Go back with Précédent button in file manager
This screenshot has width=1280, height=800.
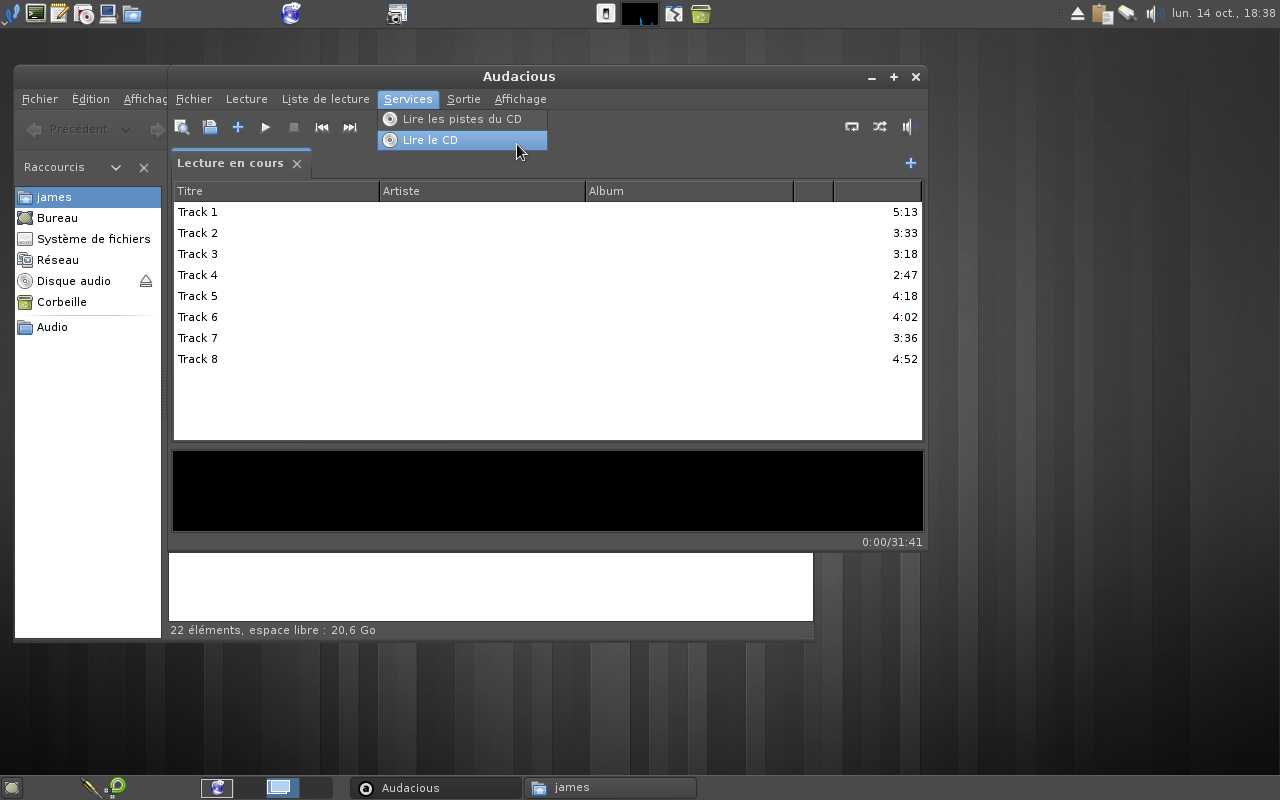[68, 129]
